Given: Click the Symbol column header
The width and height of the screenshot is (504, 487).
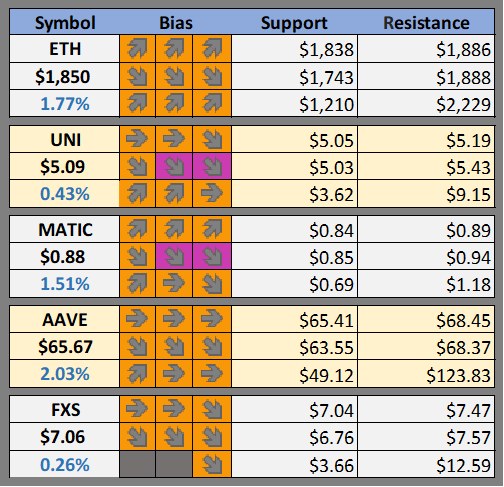Looking at the screenshot, I should tap(65, 23).
